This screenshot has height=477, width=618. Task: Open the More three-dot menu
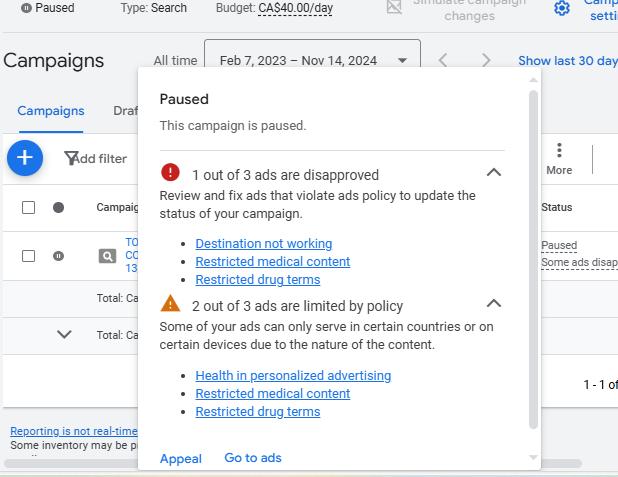click(559, 159)
